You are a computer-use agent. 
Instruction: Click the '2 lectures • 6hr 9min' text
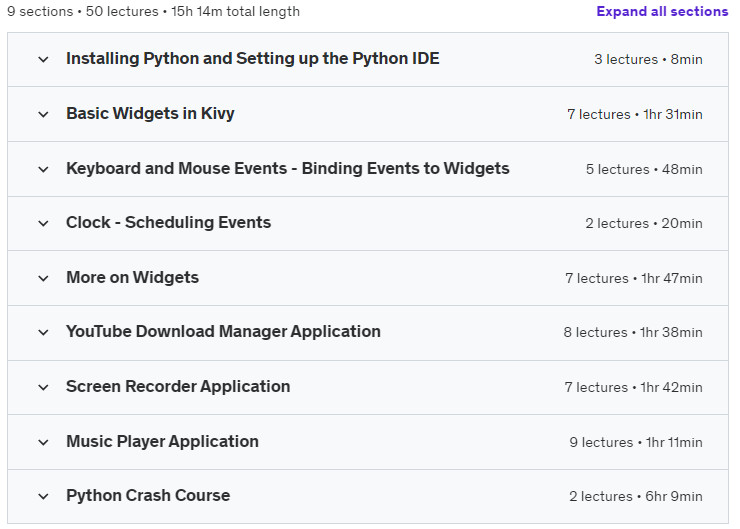point(636,496)
